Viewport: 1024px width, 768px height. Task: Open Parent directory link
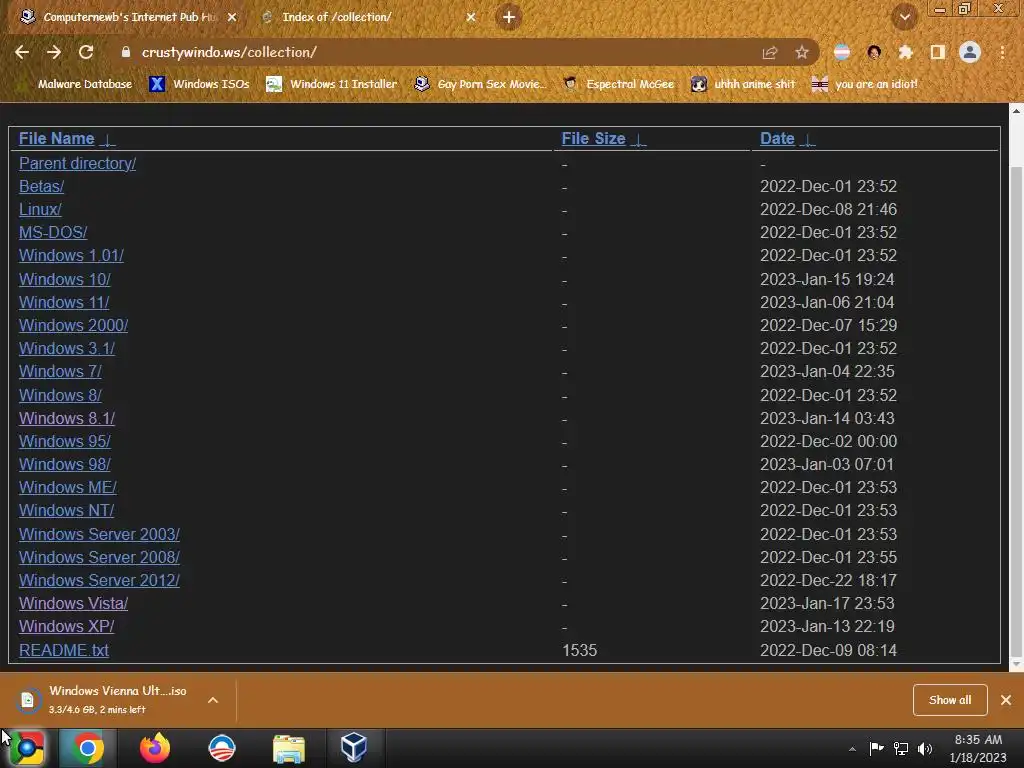tap(78, 163)
